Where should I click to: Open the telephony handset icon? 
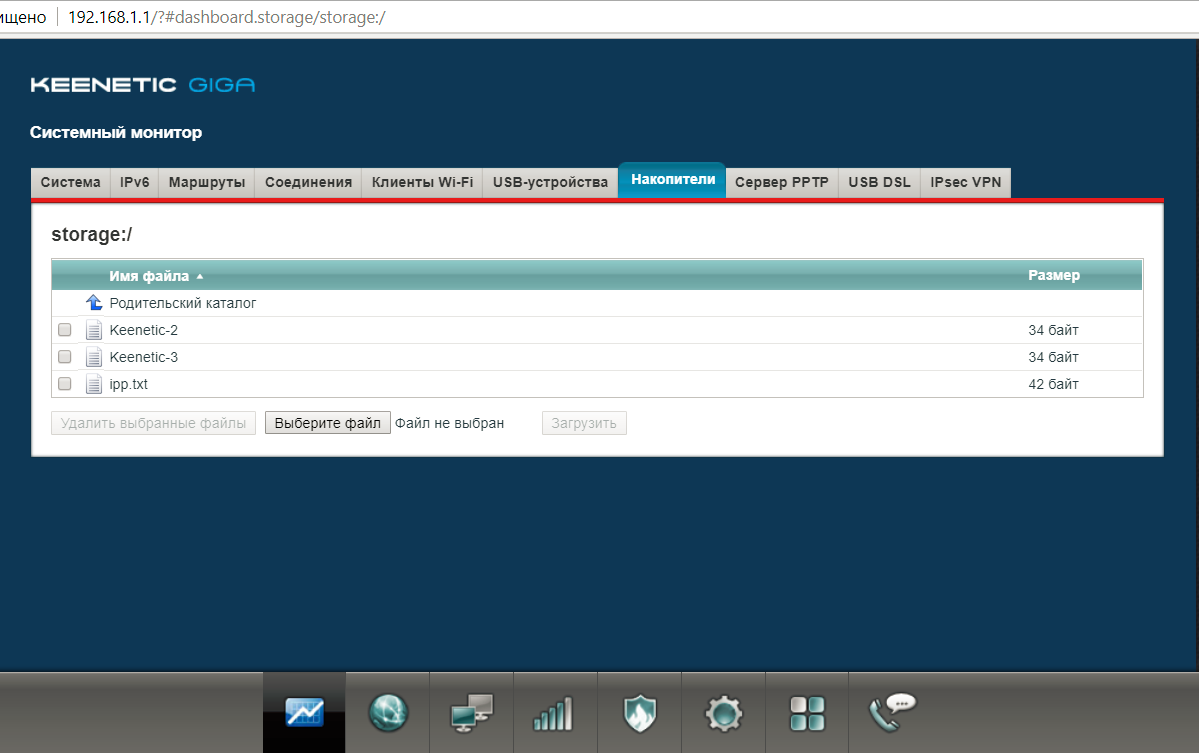click(892, 712)
